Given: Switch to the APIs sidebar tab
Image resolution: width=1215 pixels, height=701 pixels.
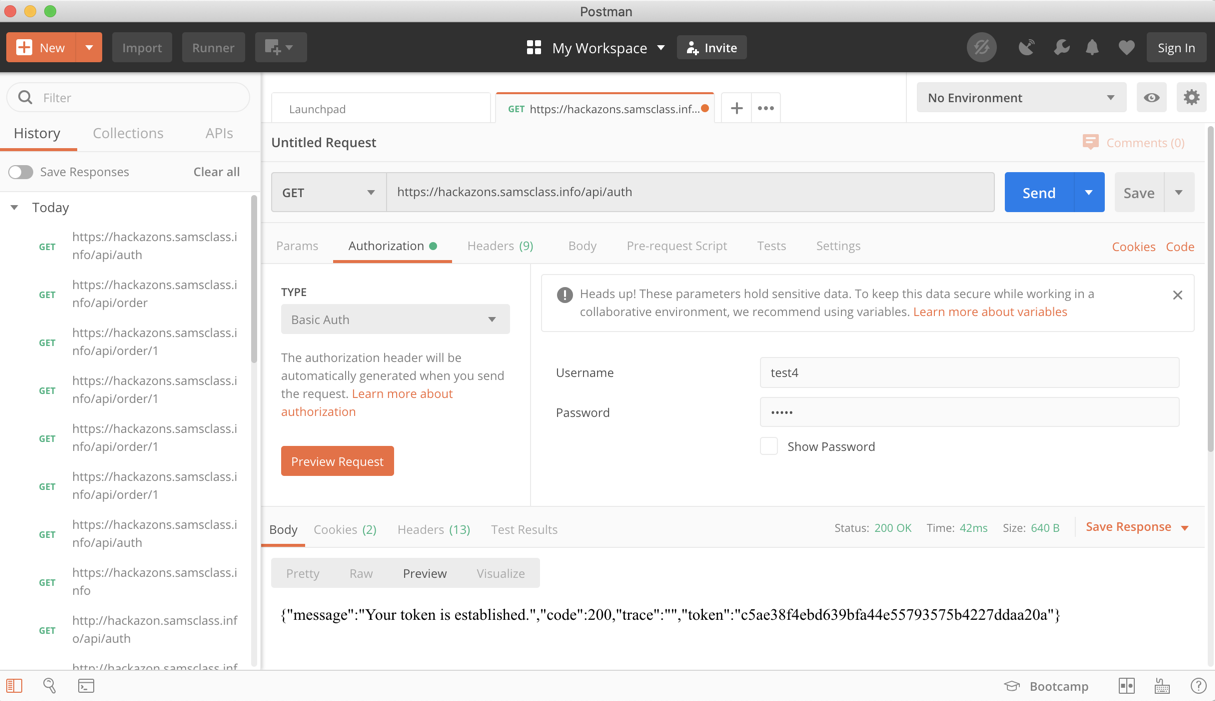Looking at the screenshot, I should tap(219, 133).
